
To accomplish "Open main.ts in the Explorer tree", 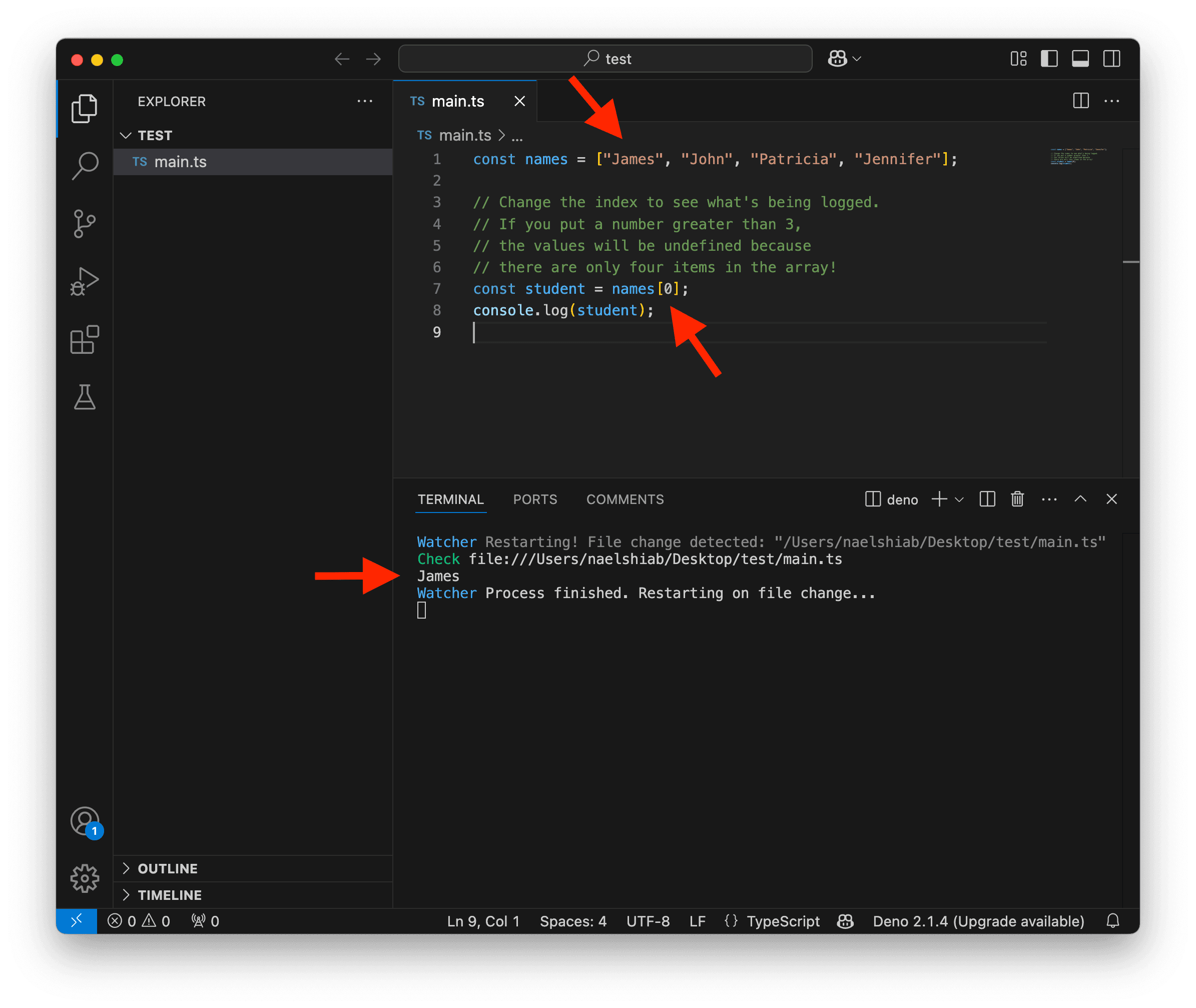I will (x=253, y=162).
